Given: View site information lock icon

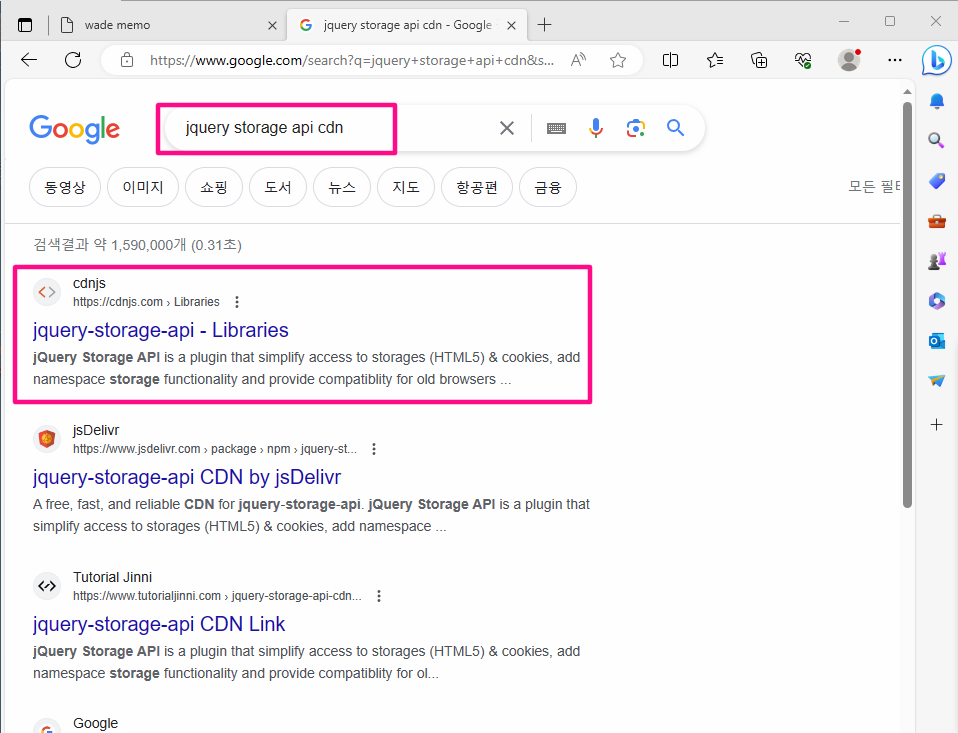Looking at the screenshot, I should click(126, 60).
